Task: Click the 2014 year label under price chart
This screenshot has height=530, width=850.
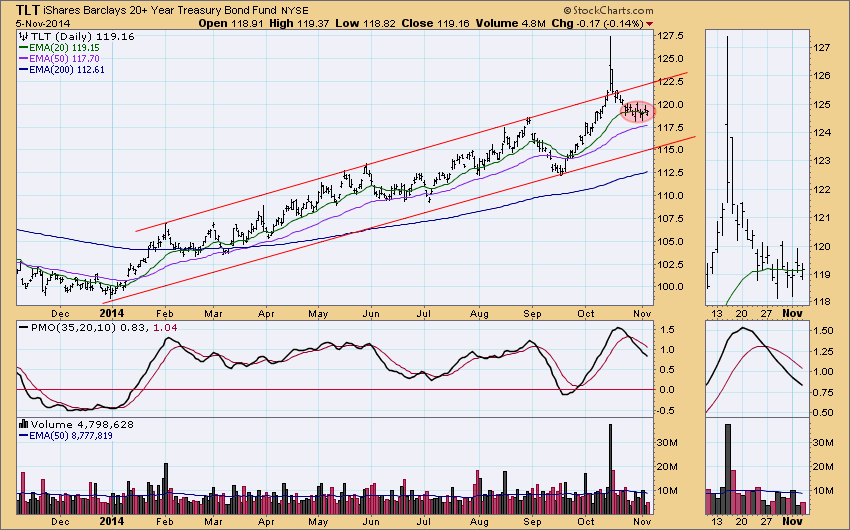Action: pos(112,313)
